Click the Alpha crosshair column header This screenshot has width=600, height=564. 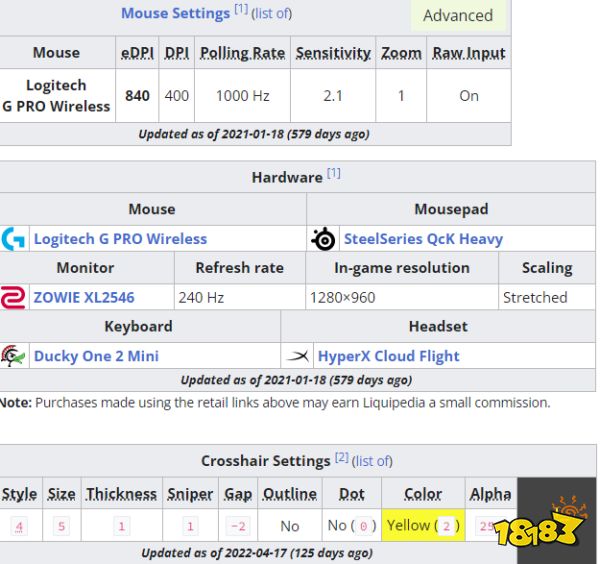point(491,494)
